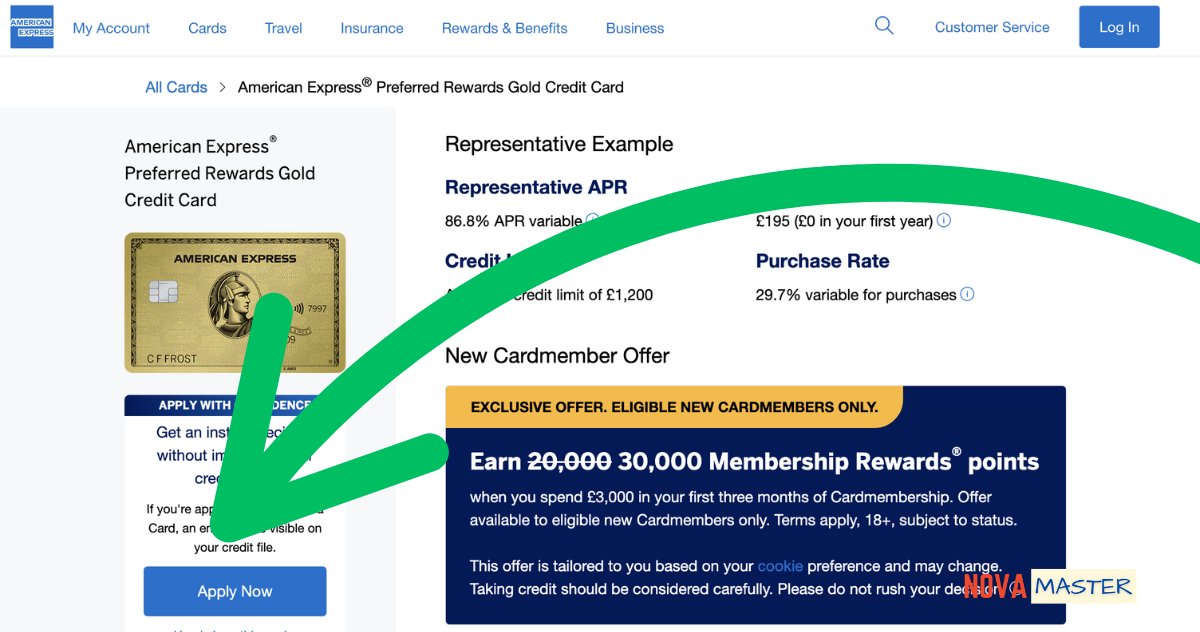
Task: Follow the All Cards breadcrumb link
Action: click(x=176, y=87)
